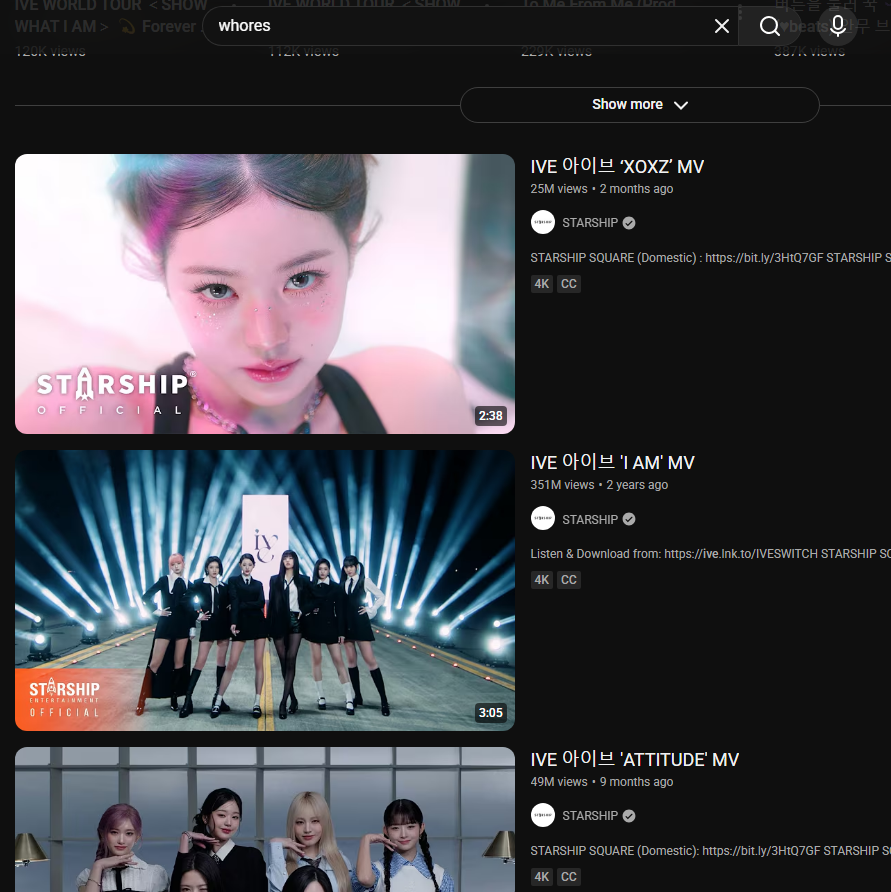Click the 4K badge under ATTITUDE video
Screen dimensions: 891x892
(542, 877)
